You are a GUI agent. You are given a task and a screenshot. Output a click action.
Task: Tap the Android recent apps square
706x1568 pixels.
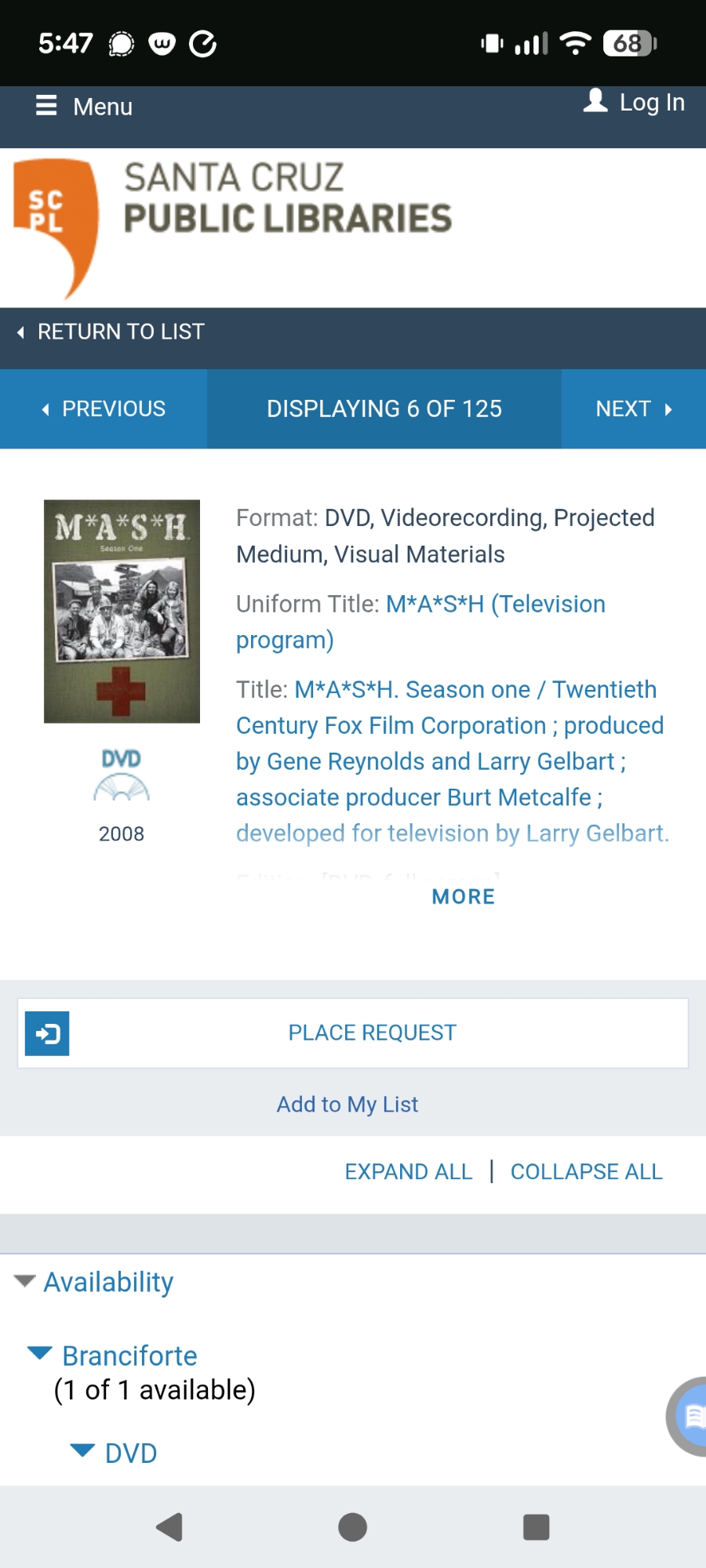click(536, 1526)
